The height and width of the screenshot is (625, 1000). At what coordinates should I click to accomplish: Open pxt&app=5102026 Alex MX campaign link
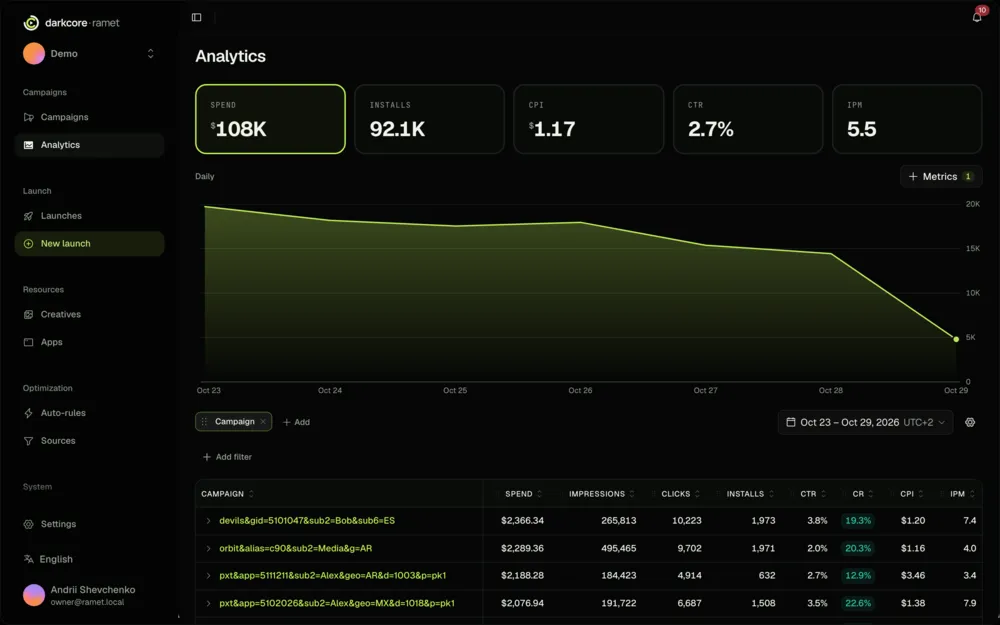337,603
